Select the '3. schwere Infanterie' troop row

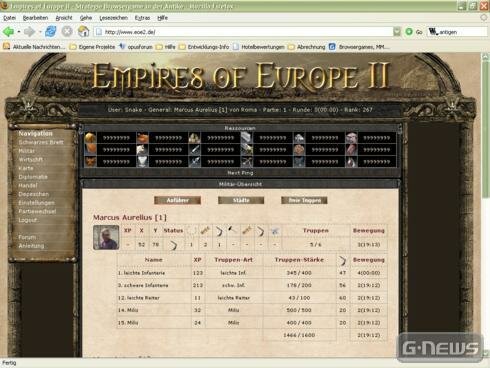[252, 286]
